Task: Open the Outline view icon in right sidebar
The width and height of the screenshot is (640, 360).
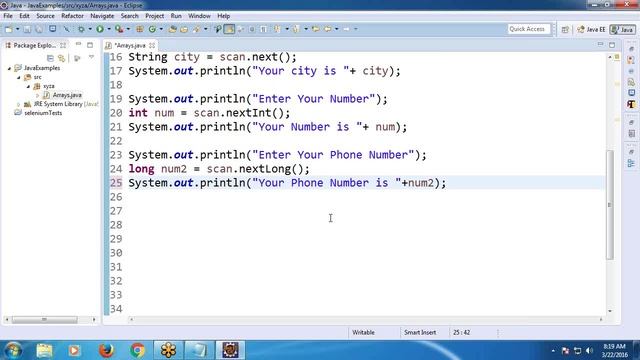Action: click(631, 164)
